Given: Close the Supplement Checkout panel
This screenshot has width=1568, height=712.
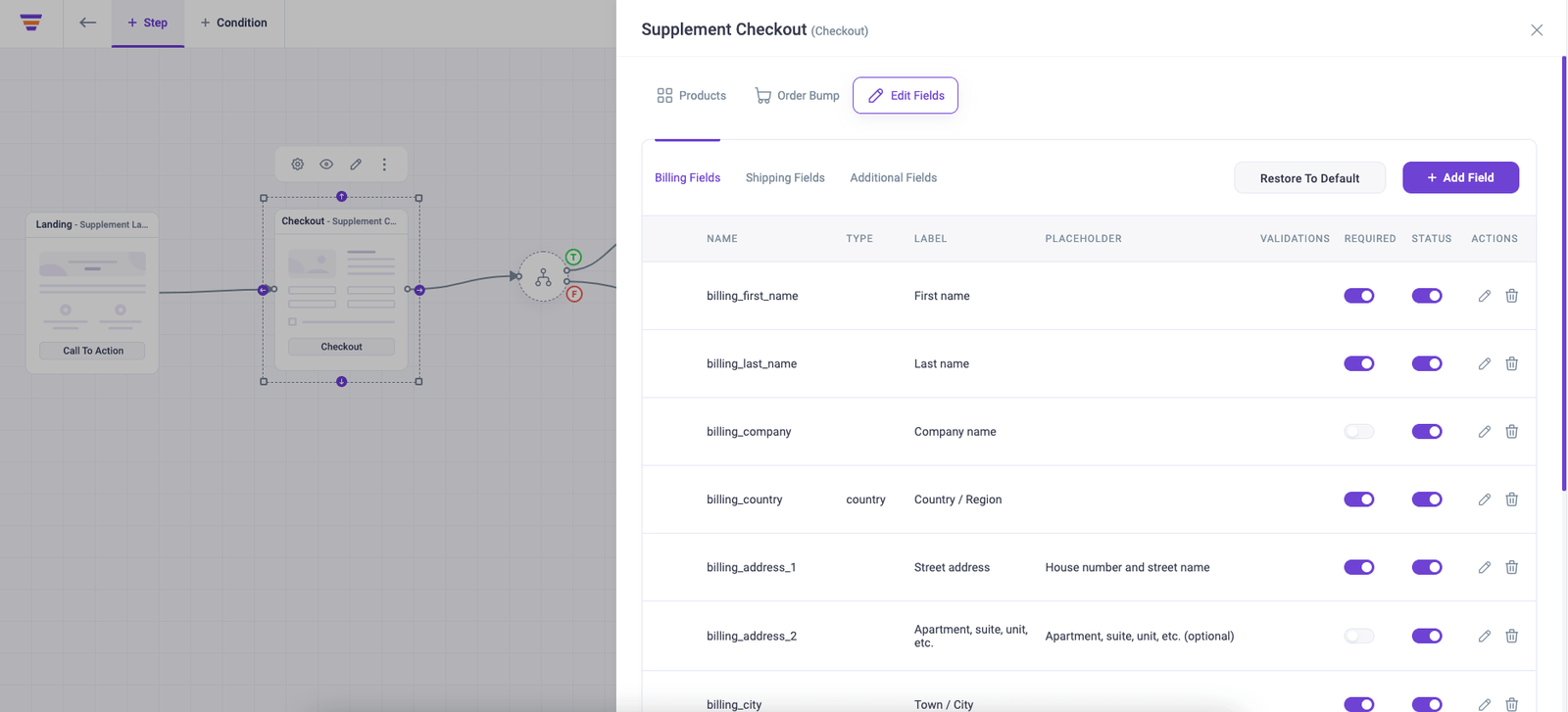Looking at the screenshot, I should [1536, 30].
